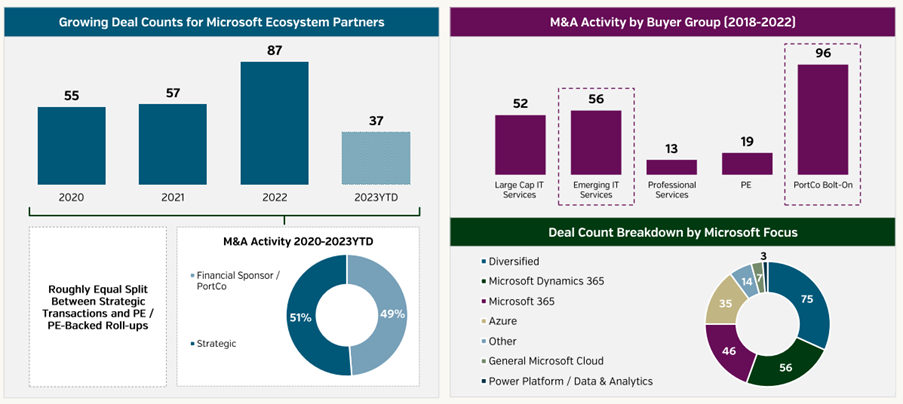Click the 'M&A Activity 2020-2023YTD' title
This screenshot has height=404, width=903.
click(x=298, y=241)
